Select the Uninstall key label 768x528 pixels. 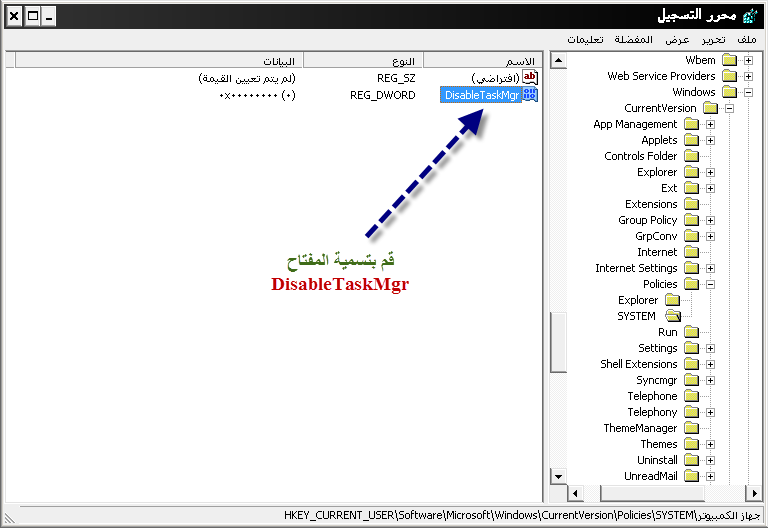(x=657, y=460)
